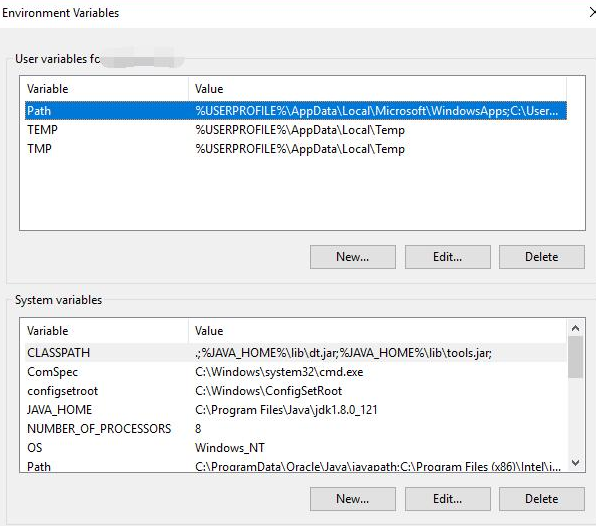Select NUMBER_OF_PROCESSORS system variable

pyautogui.click(x=296, y=429)
